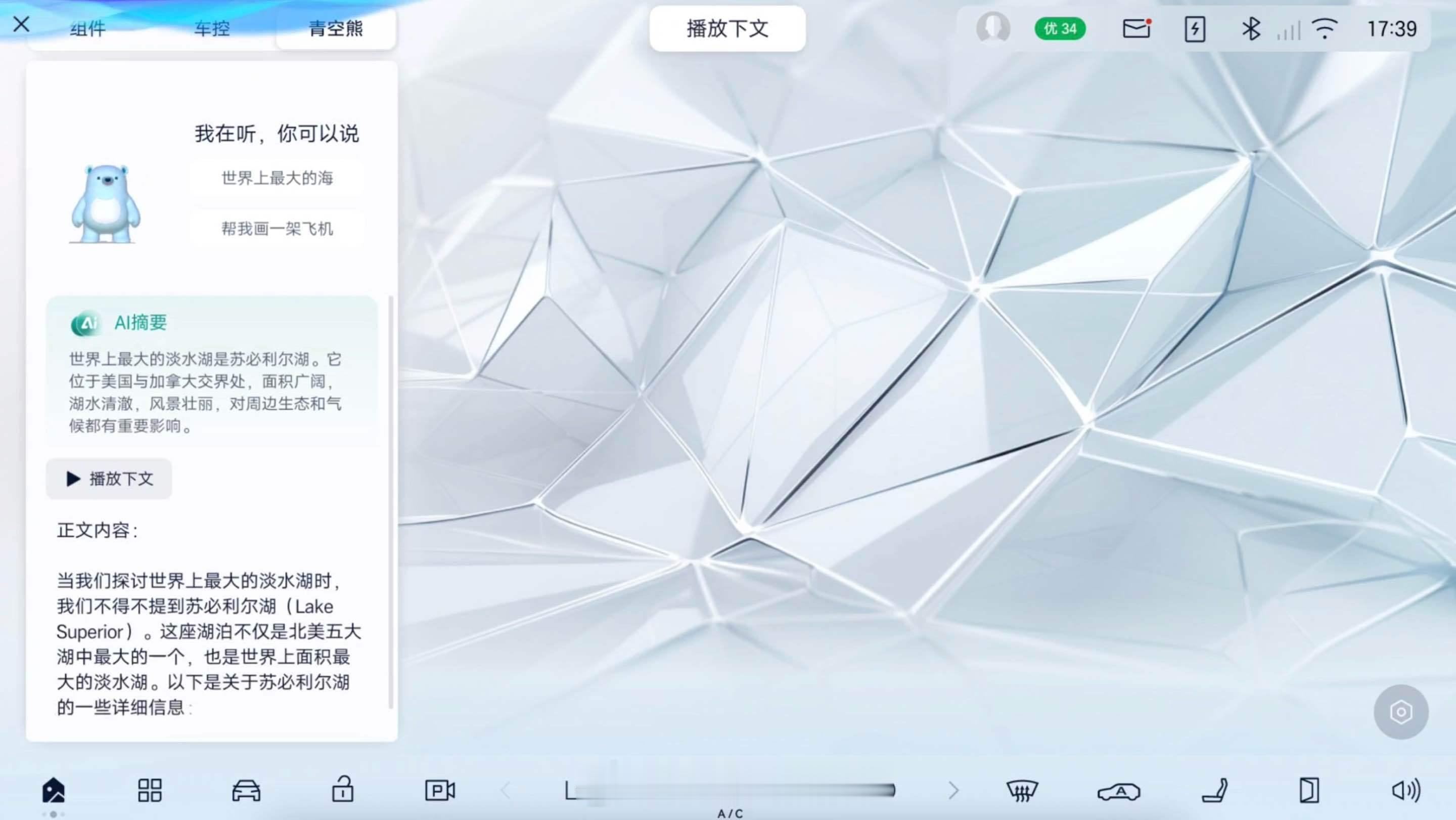Image resolution: width=1456 pixels, height=820 pixels.
Task: Open the seat adjustment icon
Action: coord(1215,790)
